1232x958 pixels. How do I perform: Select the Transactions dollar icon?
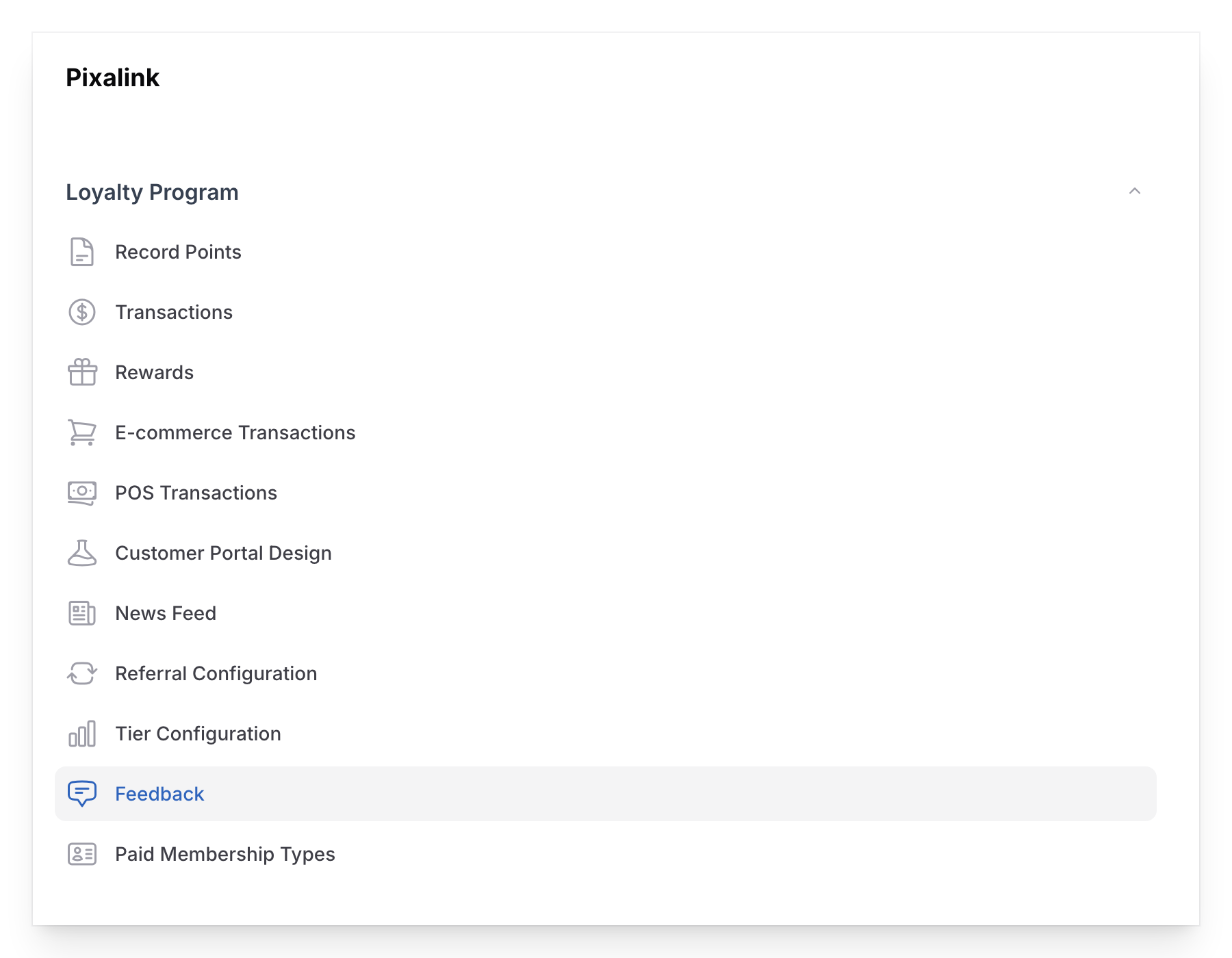pos(81,312)
